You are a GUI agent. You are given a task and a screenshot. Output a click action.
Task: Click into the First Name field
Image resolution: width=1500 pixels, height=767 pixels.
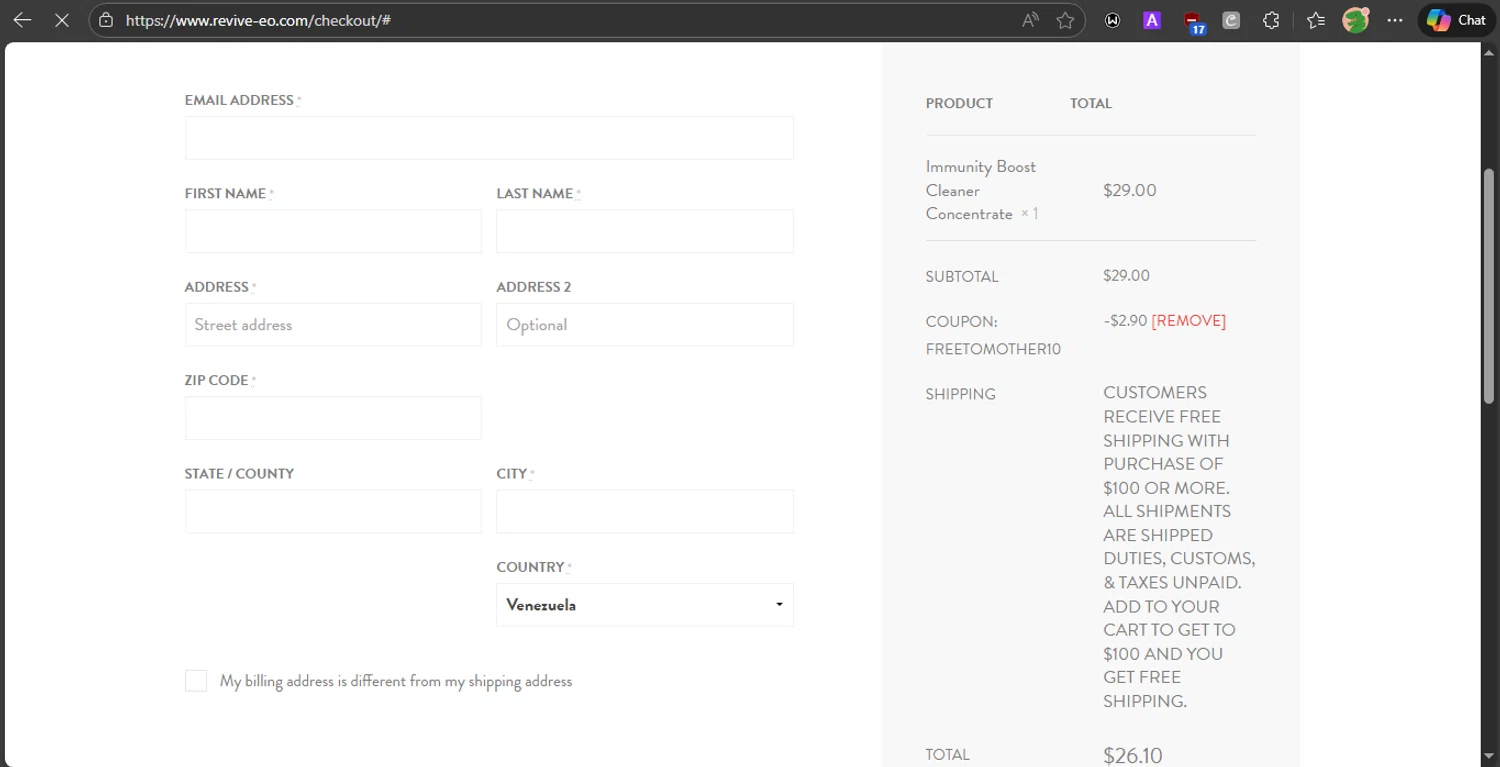pyautogui.click(x=333, y=231)
